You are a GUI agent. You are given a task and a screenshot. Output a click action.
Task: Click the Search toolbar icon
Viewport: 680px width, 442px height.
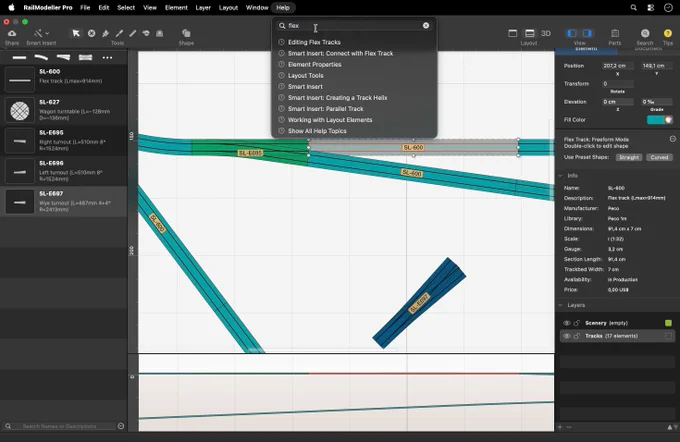point(645,33)
